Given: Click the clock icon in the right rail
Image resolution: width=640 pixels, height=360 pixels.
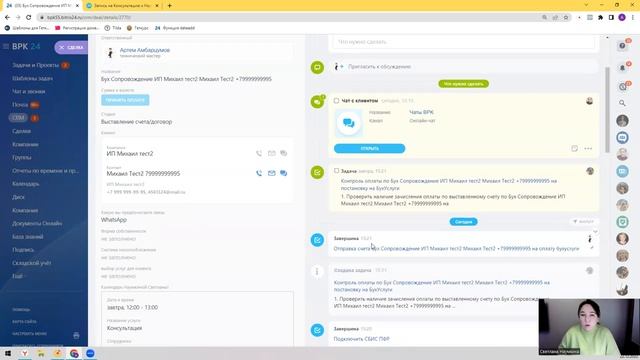Looking at the screenshot, I should 622,87.
